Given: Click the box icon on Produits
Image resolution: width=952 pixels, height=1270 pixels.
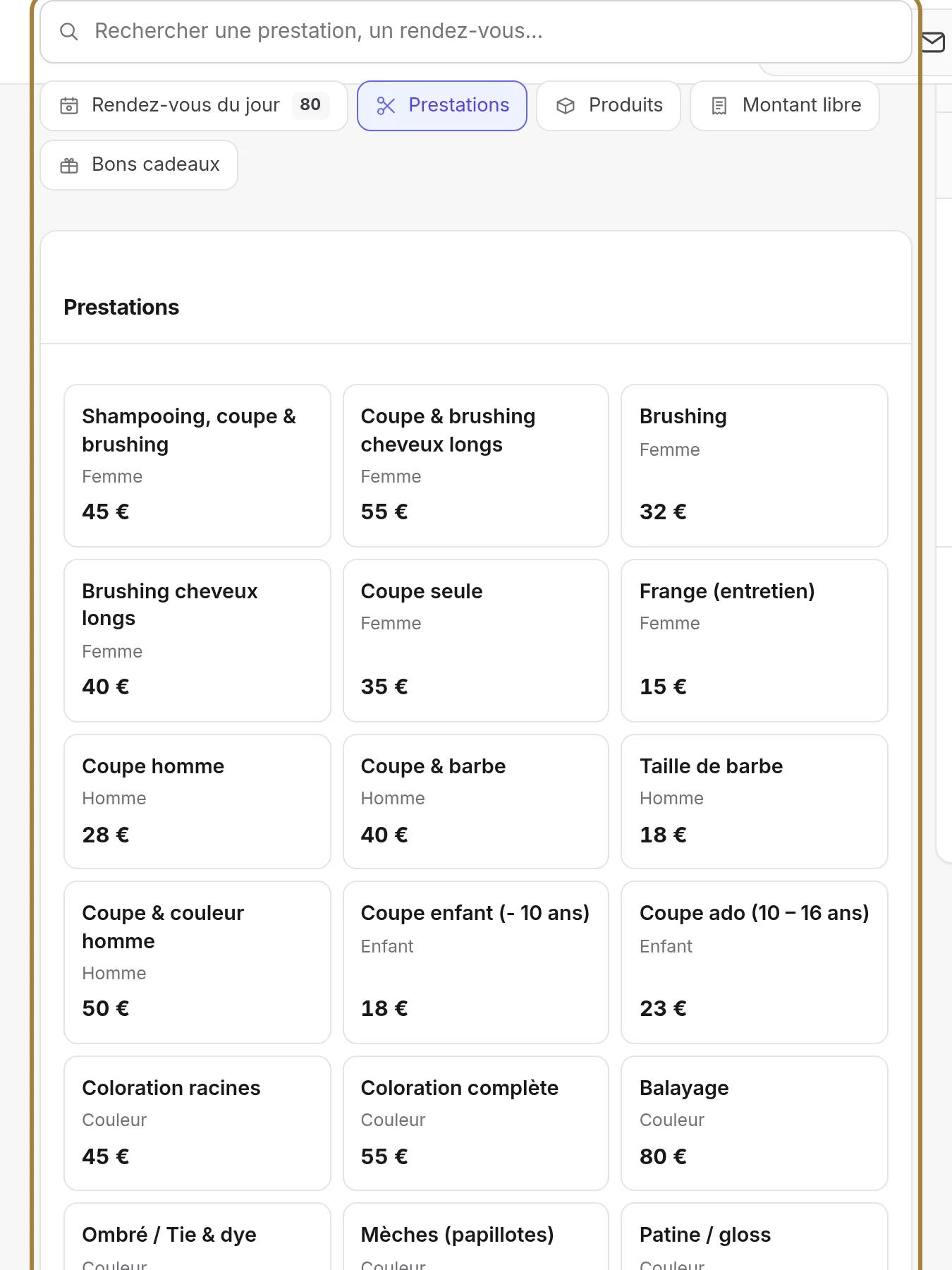Looking at the screenshot, I should [566, 106].
